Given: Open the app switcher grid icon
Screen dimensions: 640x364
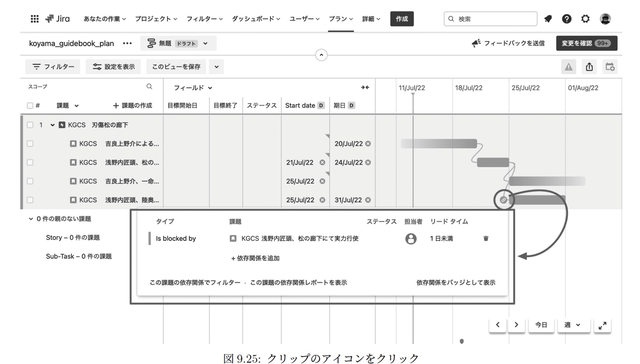Looking at the screenshot, I should (35, 19).
